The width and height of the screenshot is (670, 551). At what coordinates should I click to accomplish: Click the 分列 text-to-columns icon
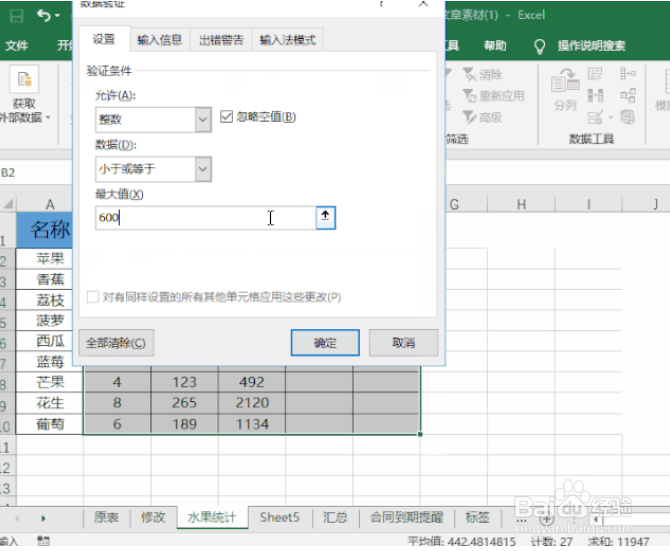(x=565, y=80)
